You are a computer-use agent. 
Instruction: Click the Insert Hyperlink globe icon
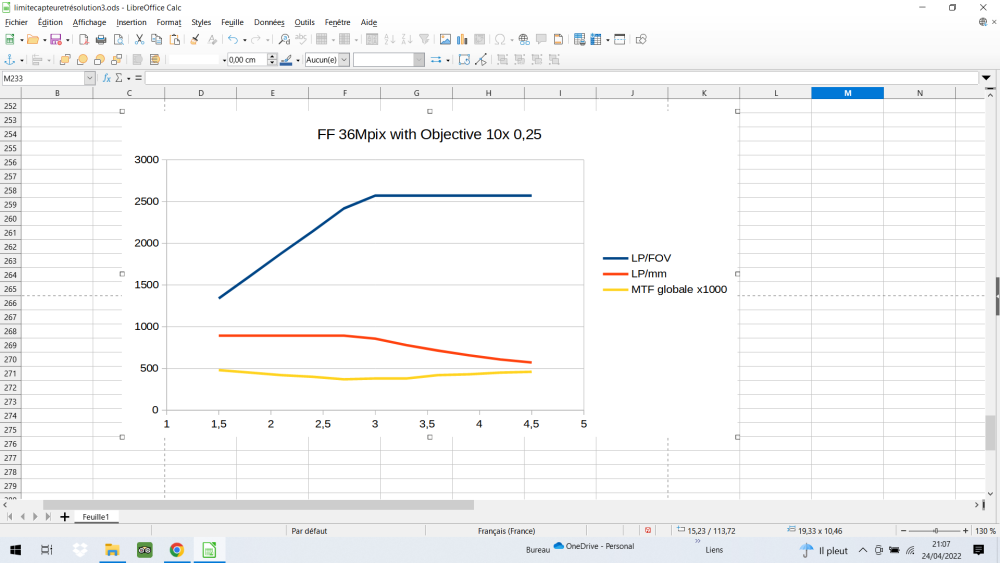coord(523,40)
